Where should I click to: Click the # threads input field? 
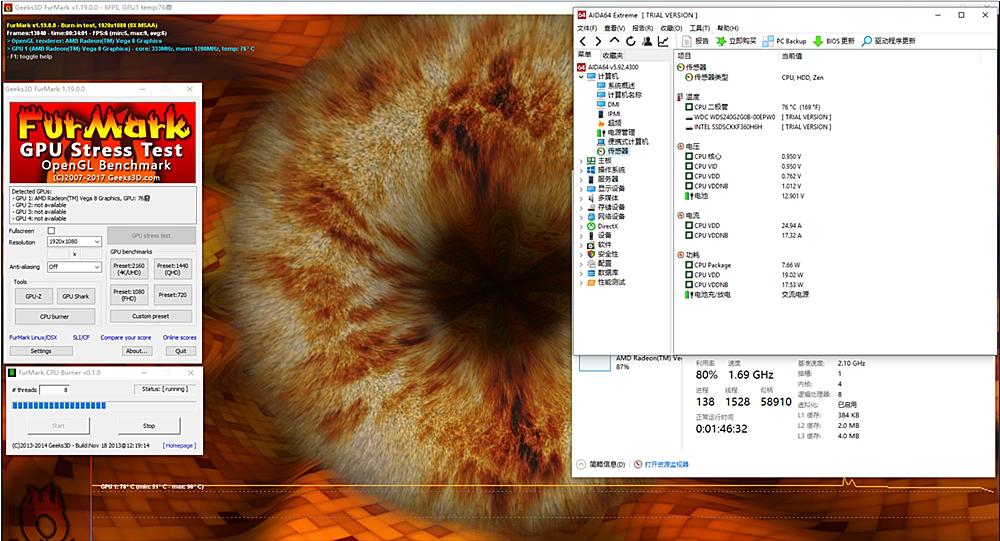coord(54,389)
